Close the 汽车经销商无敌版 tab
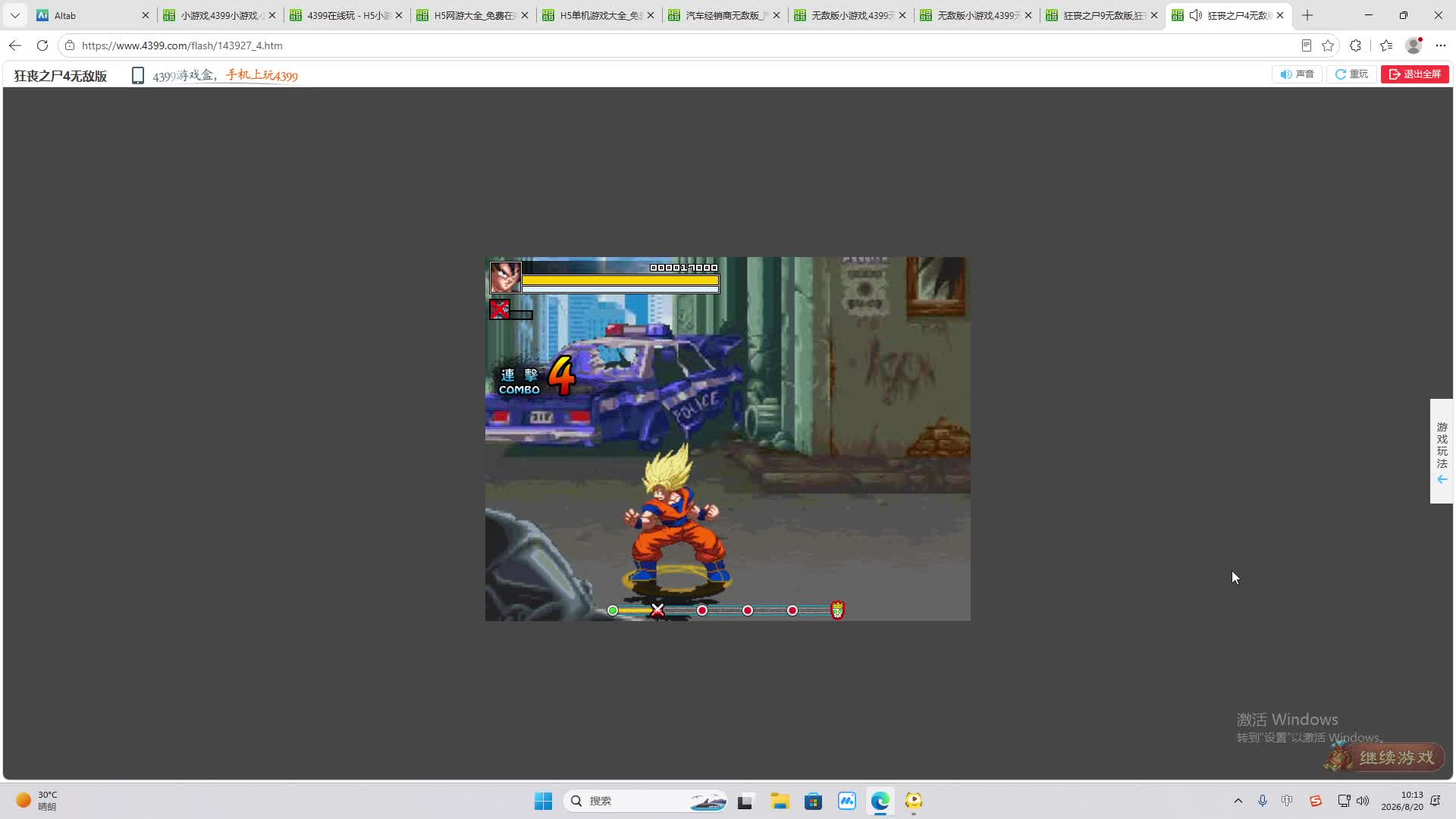Viewport: 1456px width, 819px height. (x=777, y=15)
